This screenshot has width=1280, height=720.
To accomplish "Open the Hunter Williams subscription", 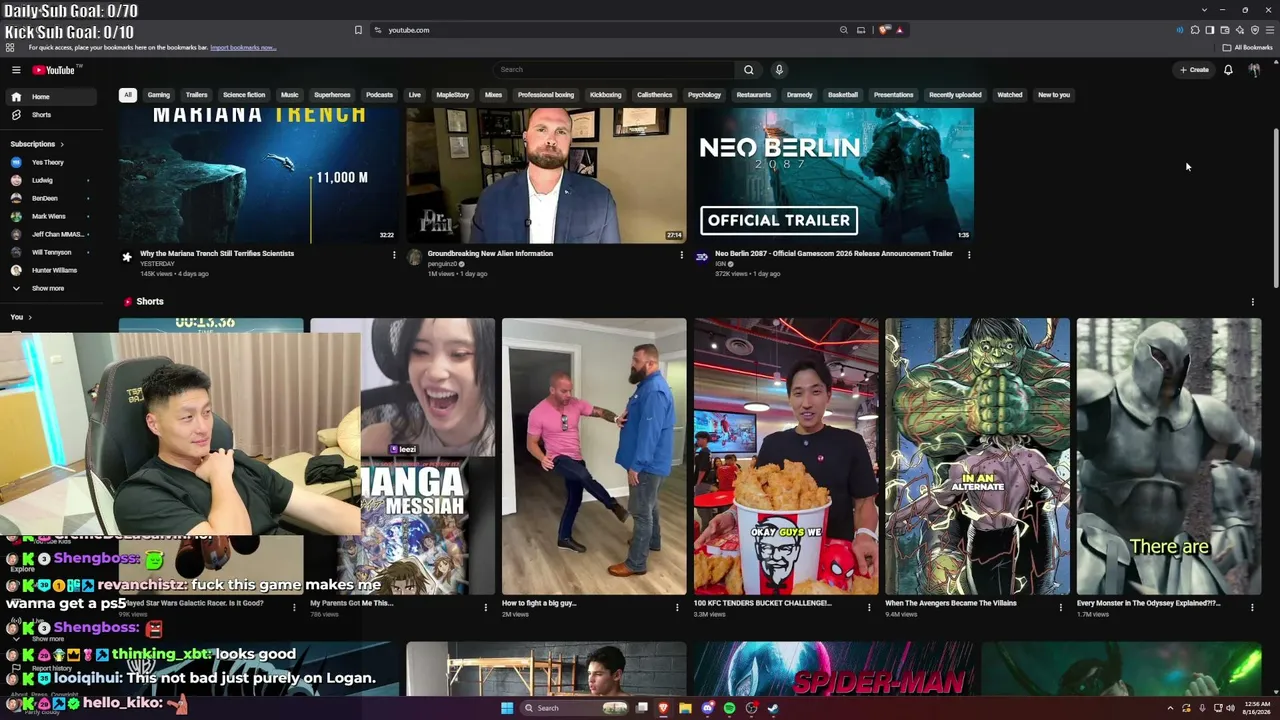I will 51,270.
